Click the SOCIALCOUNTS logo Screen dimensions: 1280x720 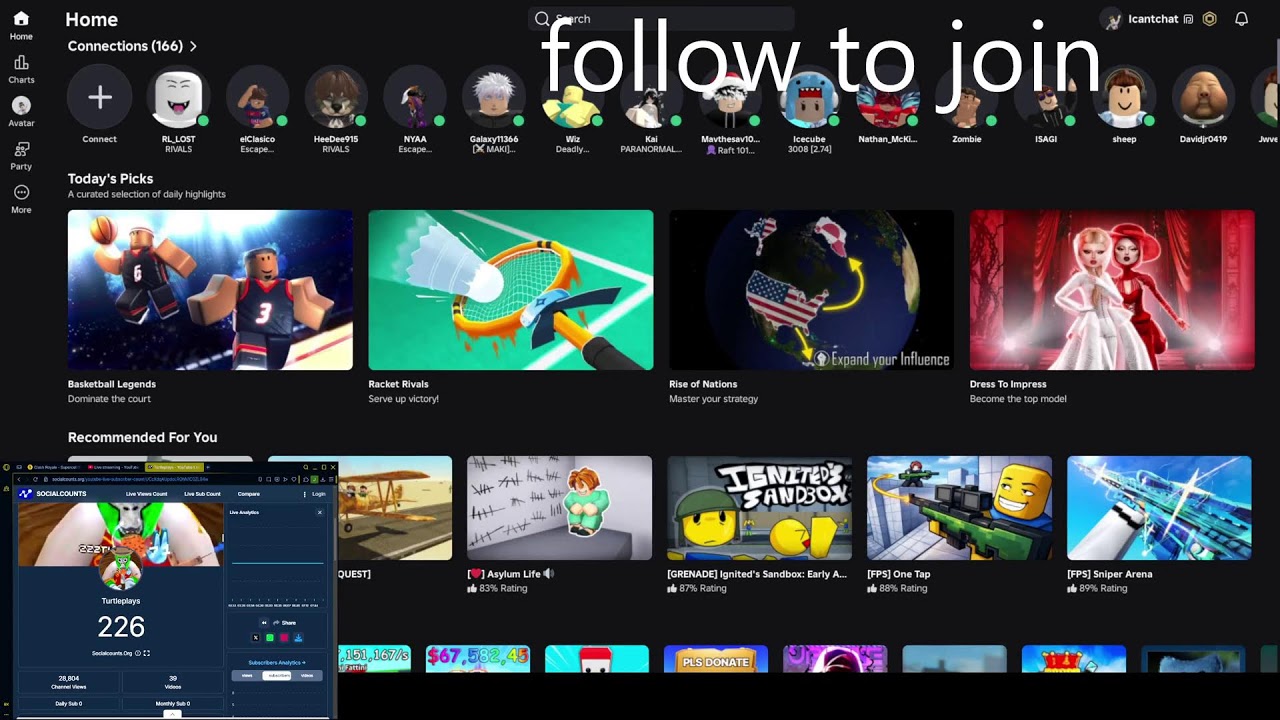point(52,494)
